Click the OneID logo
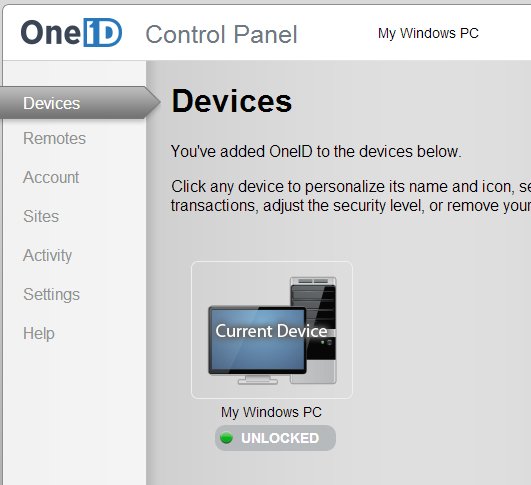The width and height of the screenshot is (531, 485). 71,33
